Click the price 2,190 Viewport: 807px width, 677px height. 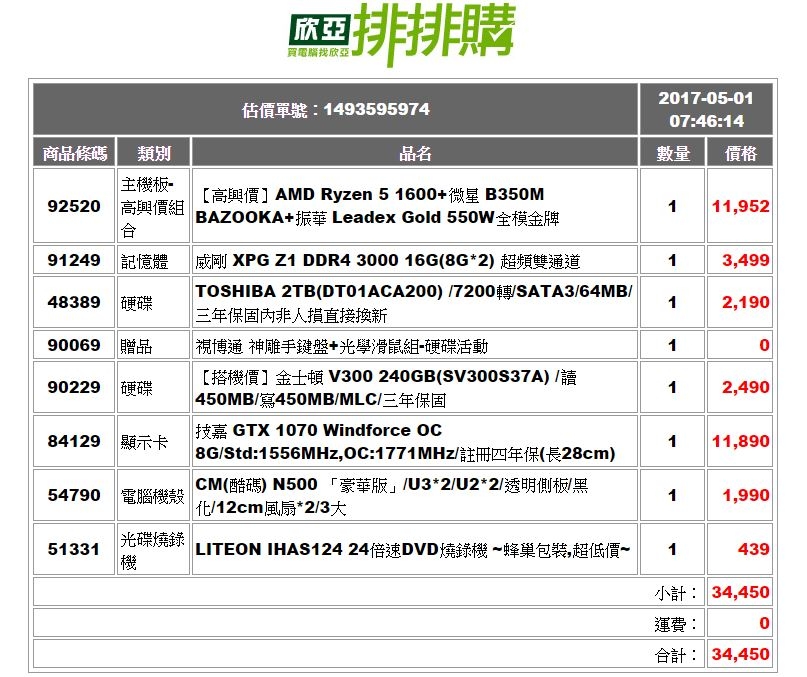click(746, 303)
